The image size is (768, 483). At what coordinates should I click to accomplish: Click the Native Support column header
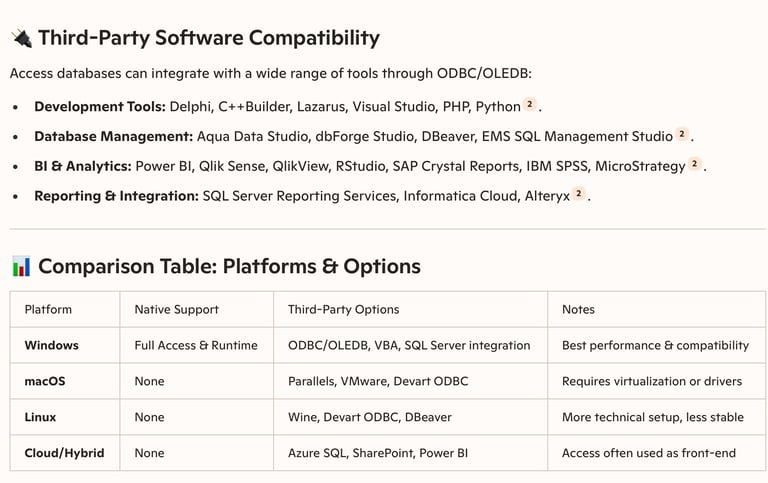(x=176, y=310)
